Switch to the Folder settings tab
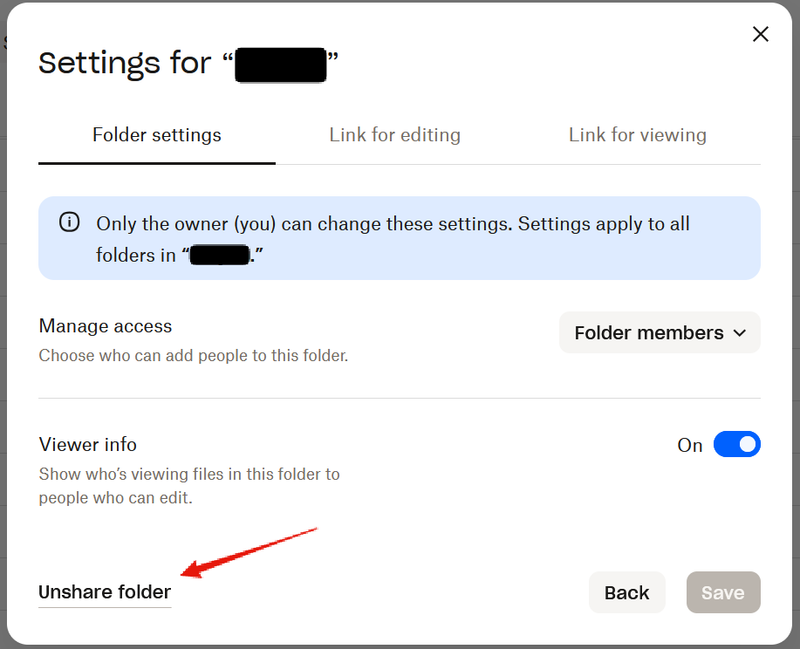Screen dimensions: 800x649 pos(157,135)
